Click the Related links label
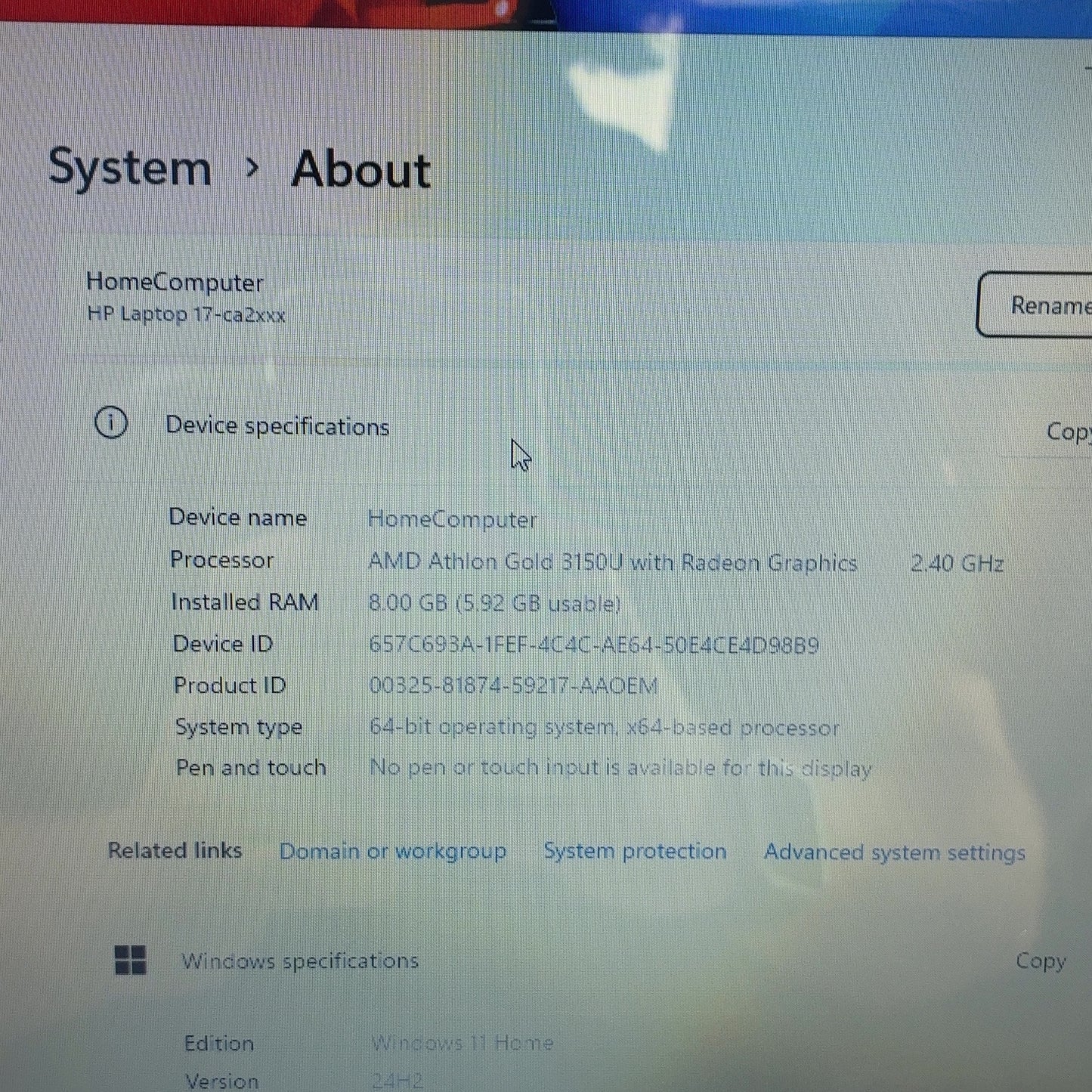 (175, 850)
